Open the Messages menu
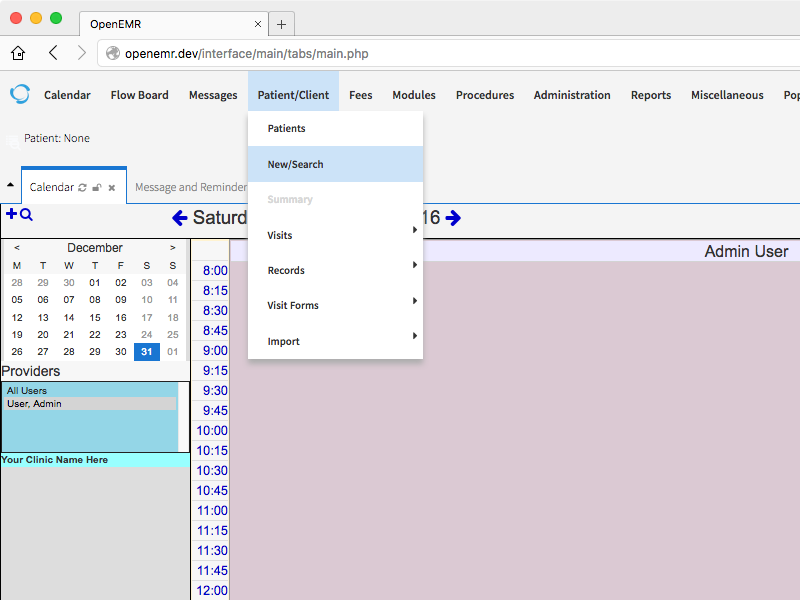Screen dimensions: 800x600 [213, 95]
